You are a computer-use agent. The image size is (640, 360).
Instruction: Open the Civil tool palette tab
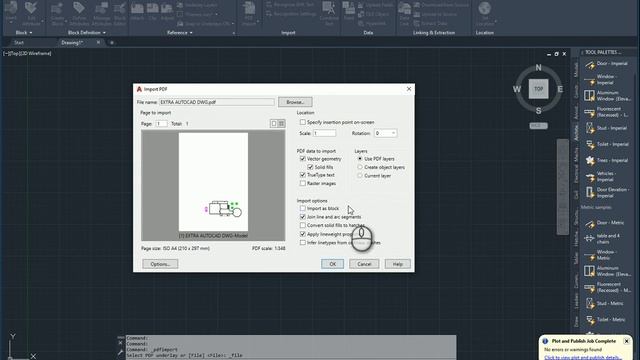pyautogui.click(x=576, y=194)
